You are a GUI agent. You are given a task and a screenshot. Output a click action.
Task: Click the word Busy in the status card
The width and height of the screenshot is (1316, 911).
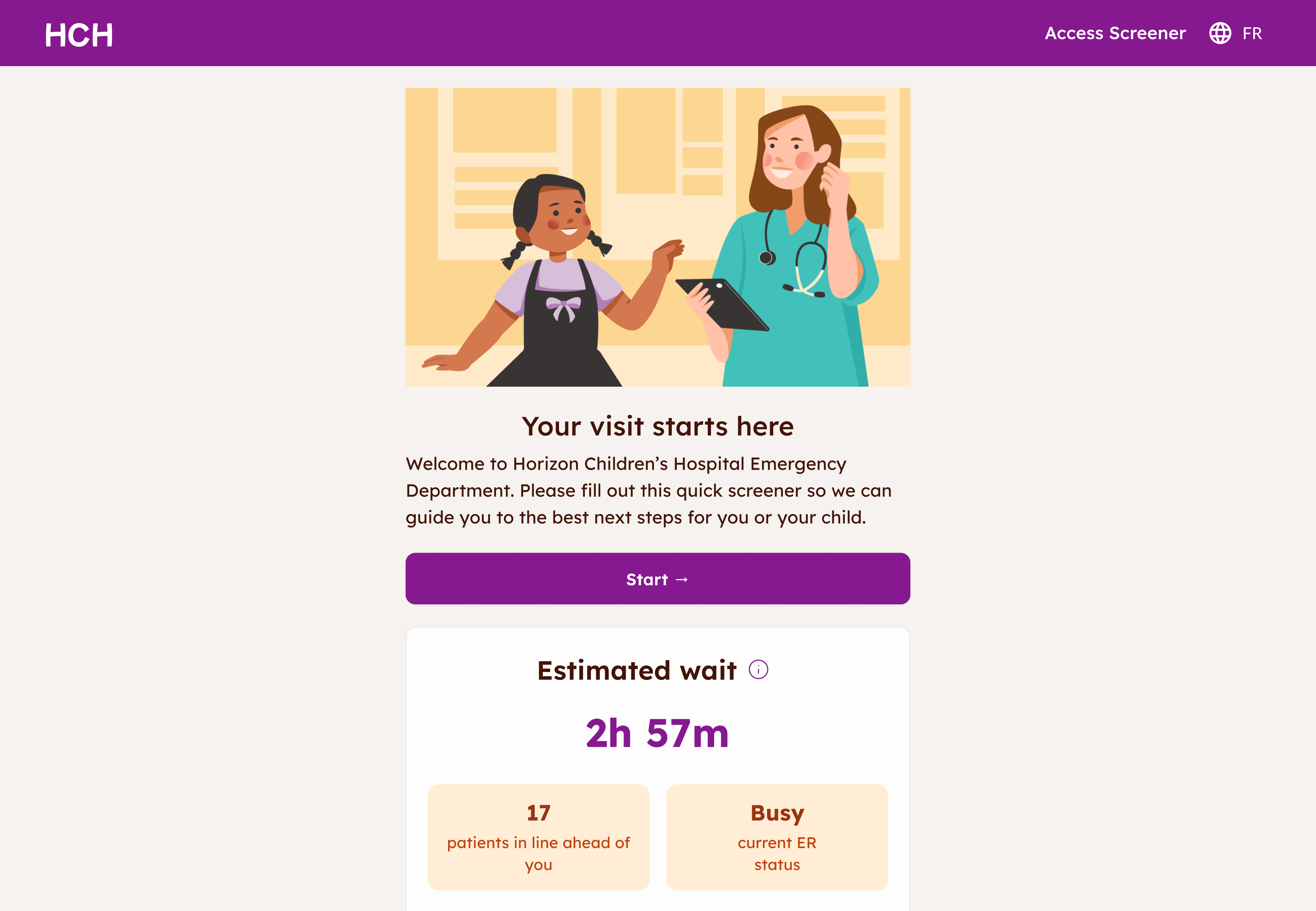point(777,813)
